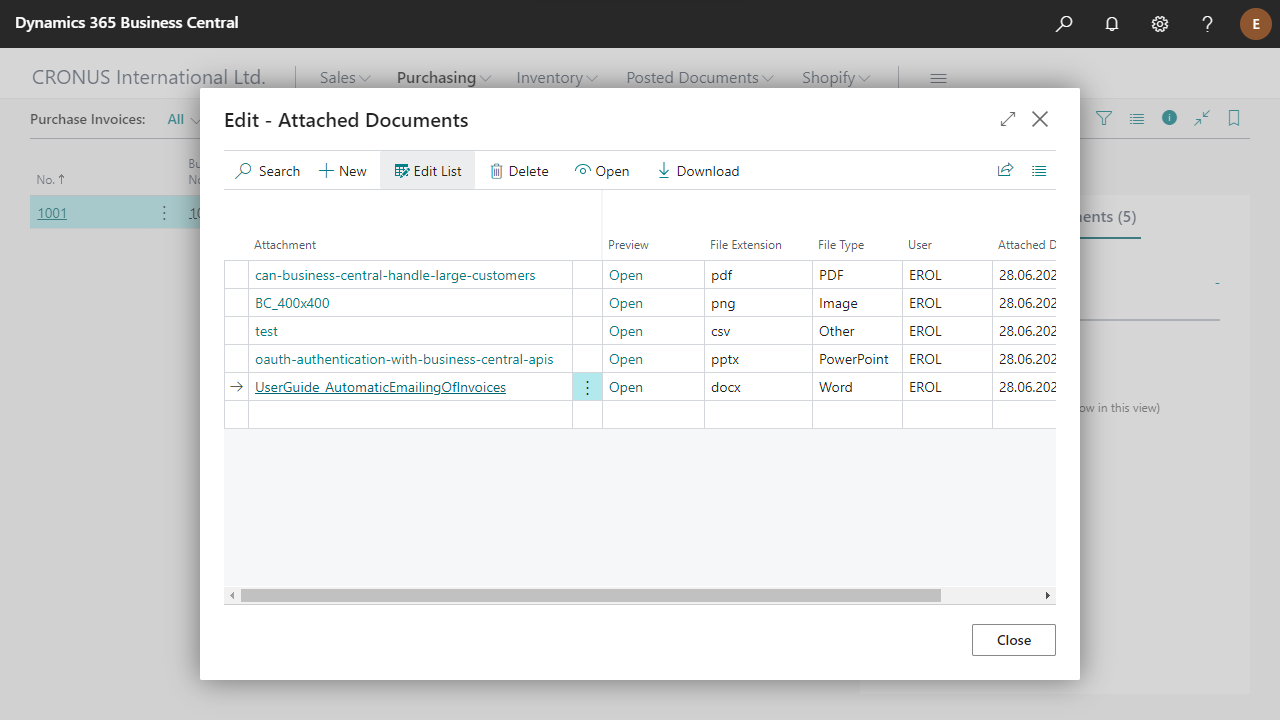
Task: Click the hamburger more-menu icon in navigation
Action: pyautogui.click(x=938, y=78)
